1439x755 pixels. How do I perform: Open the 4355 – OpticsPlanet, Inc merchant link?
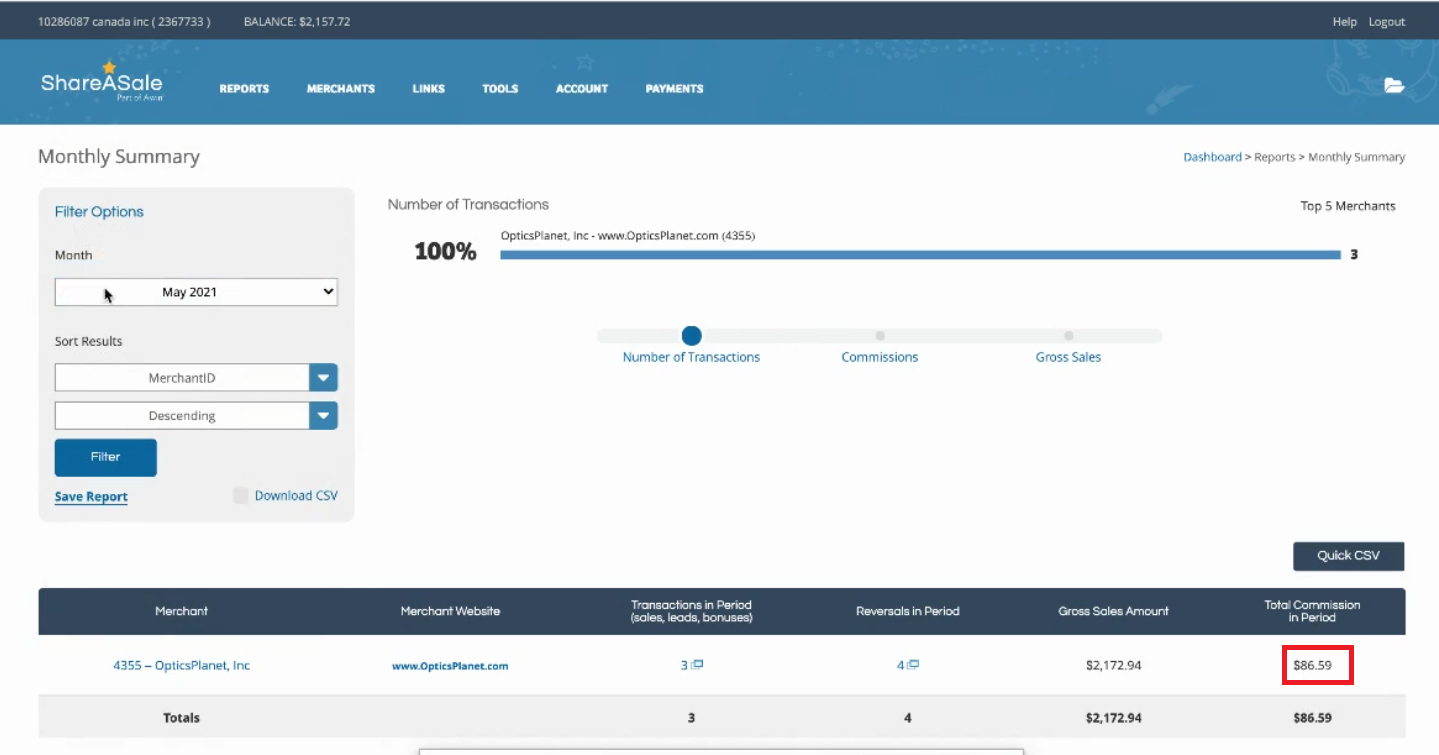tap(181, 665)
